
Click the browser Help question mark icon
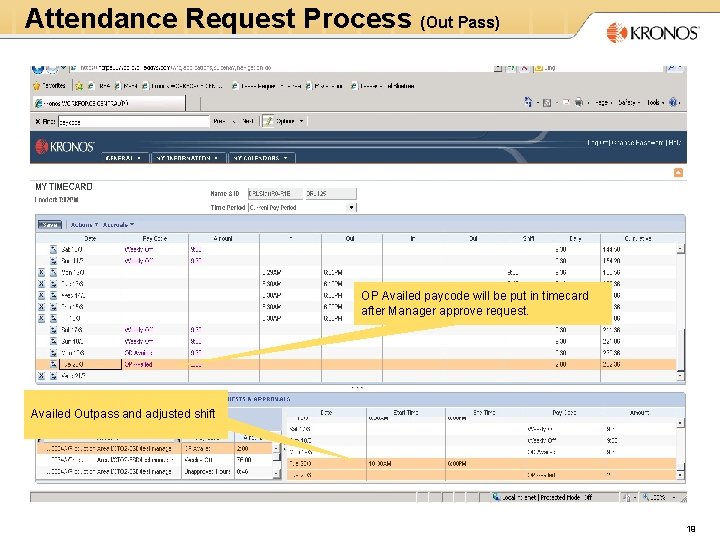pyautogui.click(x=673, y=102)
